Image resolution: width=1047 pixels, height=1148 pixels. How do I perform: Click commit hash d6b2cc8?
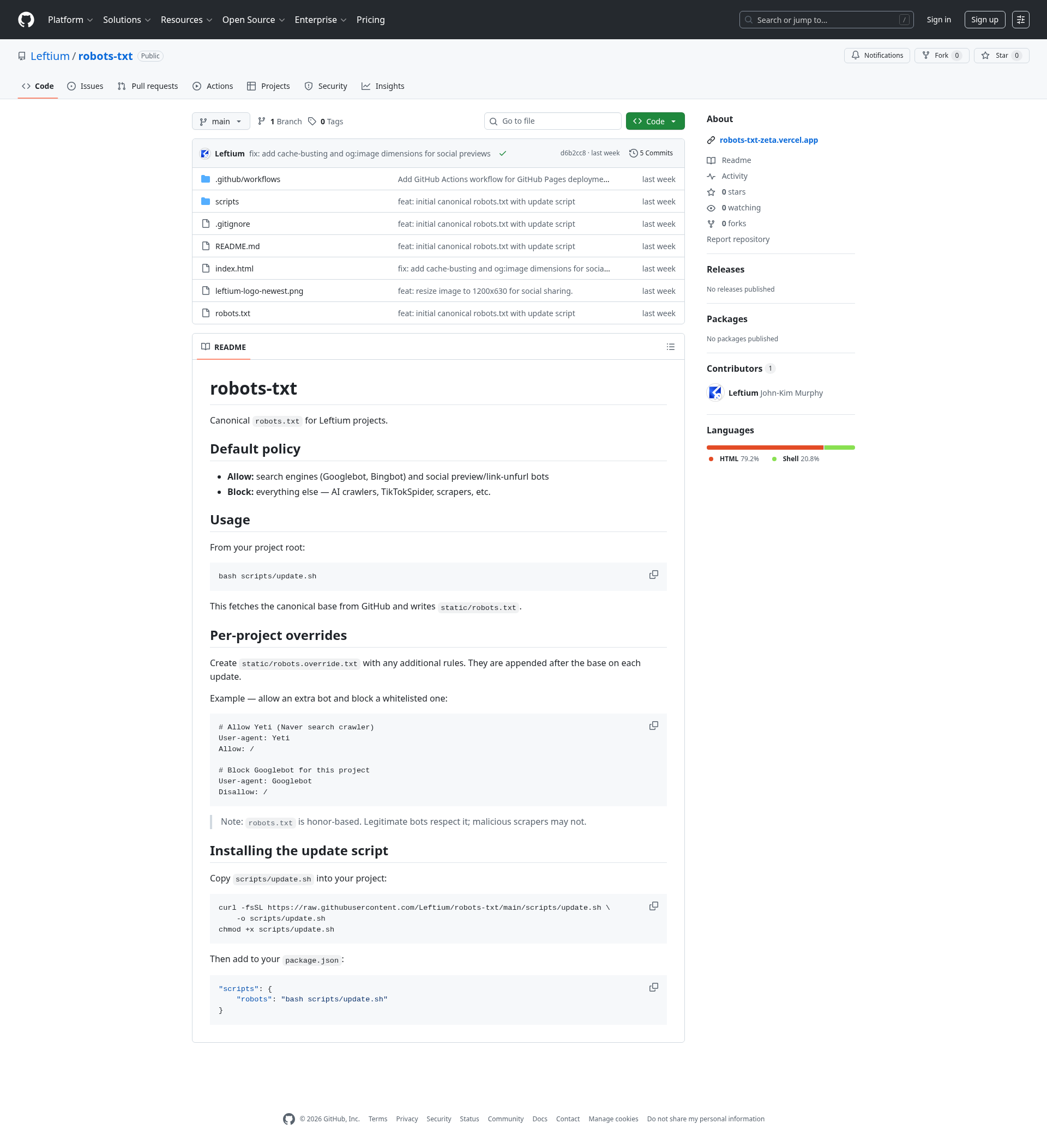pyautogui.click(x=573, y=153)
